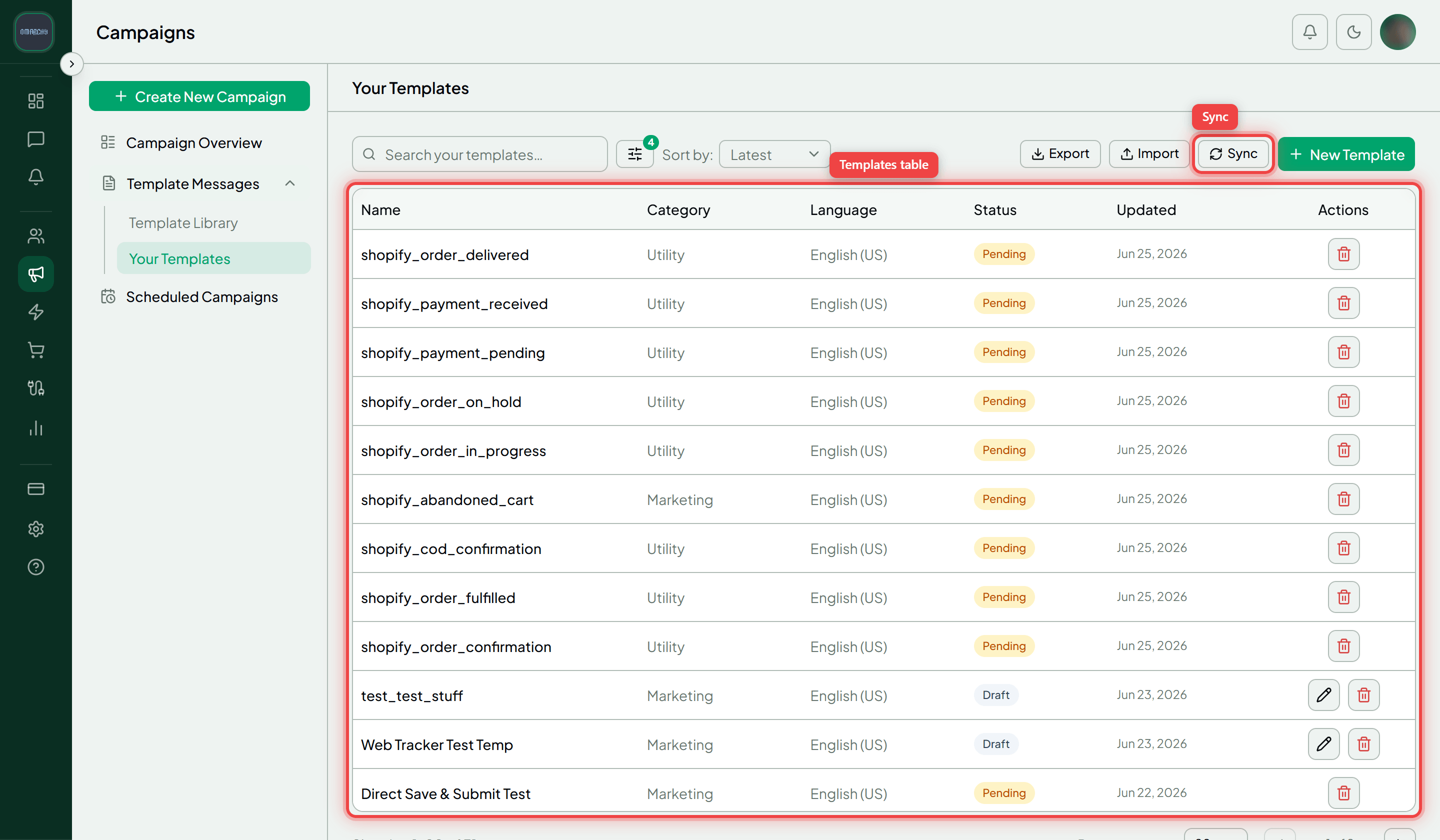
Task: Open the shopify_abandoned_cart row name
Action: pos(447,500)
